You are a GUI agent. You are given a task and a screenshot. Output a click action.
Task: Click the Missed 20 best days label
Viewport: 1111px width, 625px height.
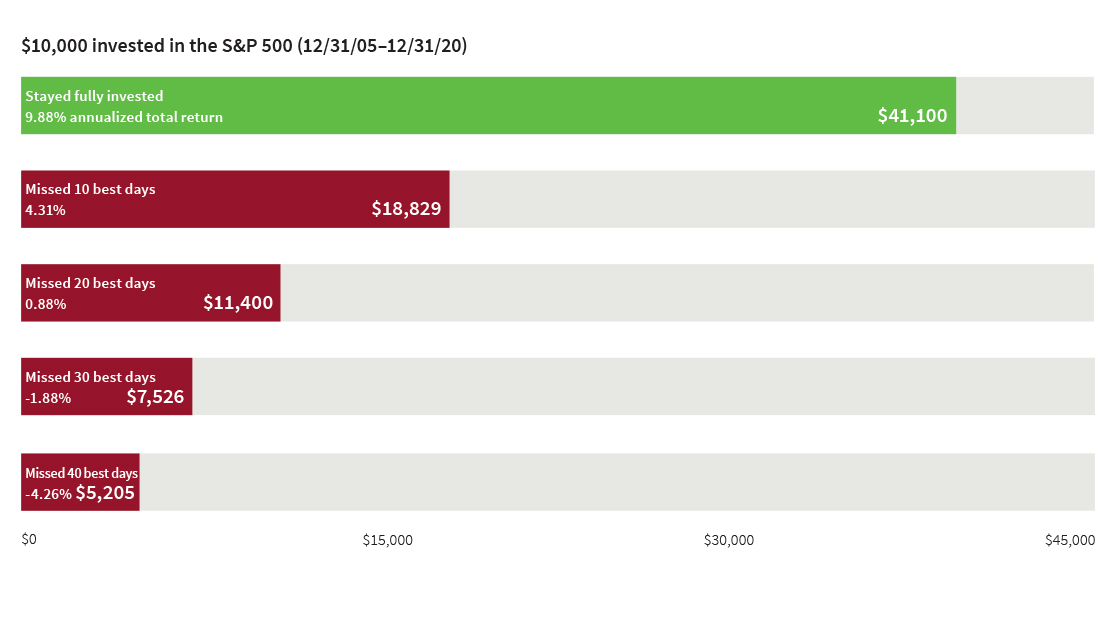point(90,283)
